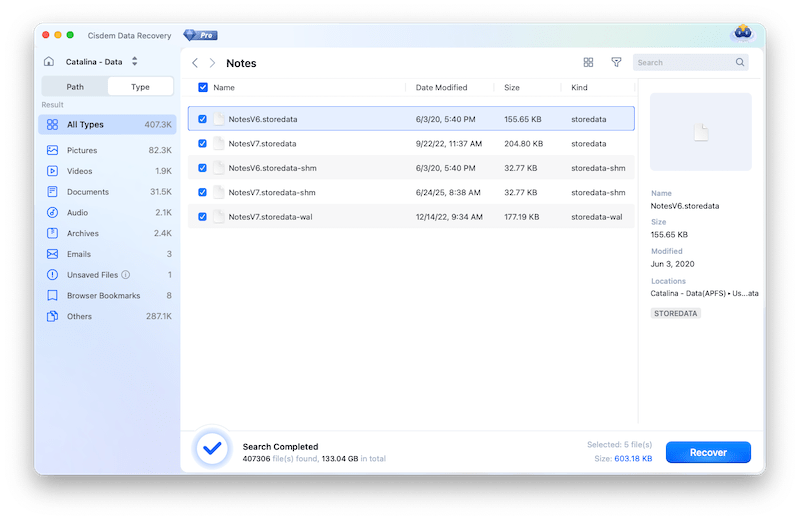Click the Recover button
The image size is (800, 520).
(x=708, y=452)
